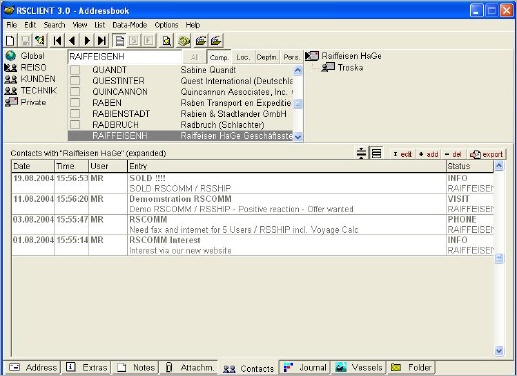Open the Data-Mode menu
Screen dimensions: 517x376
129,25
